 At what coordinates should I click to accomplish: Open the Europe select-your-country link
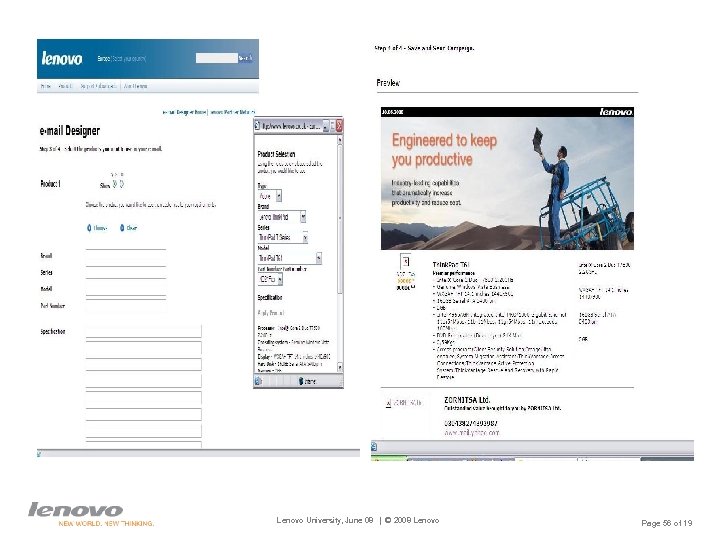coord(122,59)
